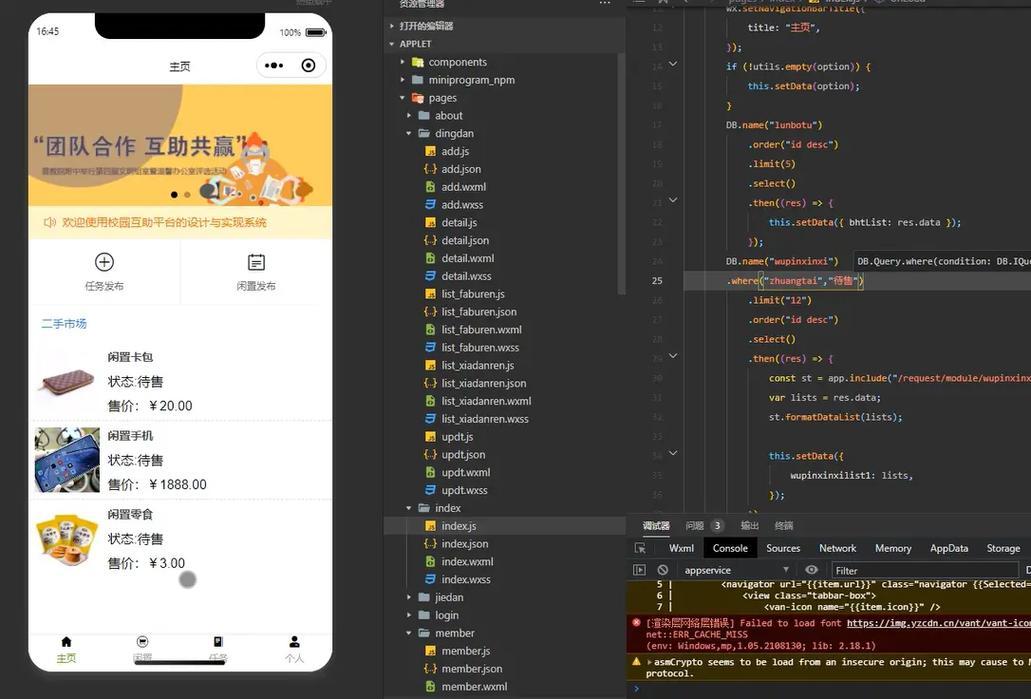Open the vant font URL link

point(938,623)
